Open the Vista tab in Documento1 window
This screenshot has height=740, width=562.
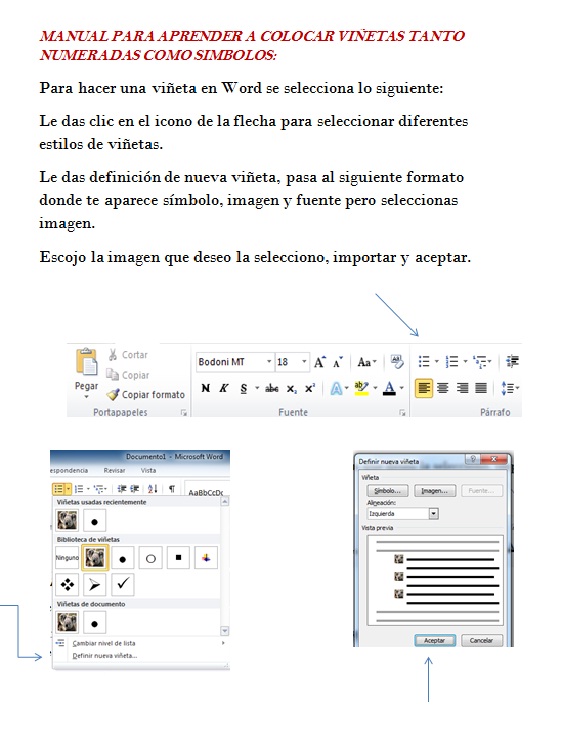click(148, 471)
